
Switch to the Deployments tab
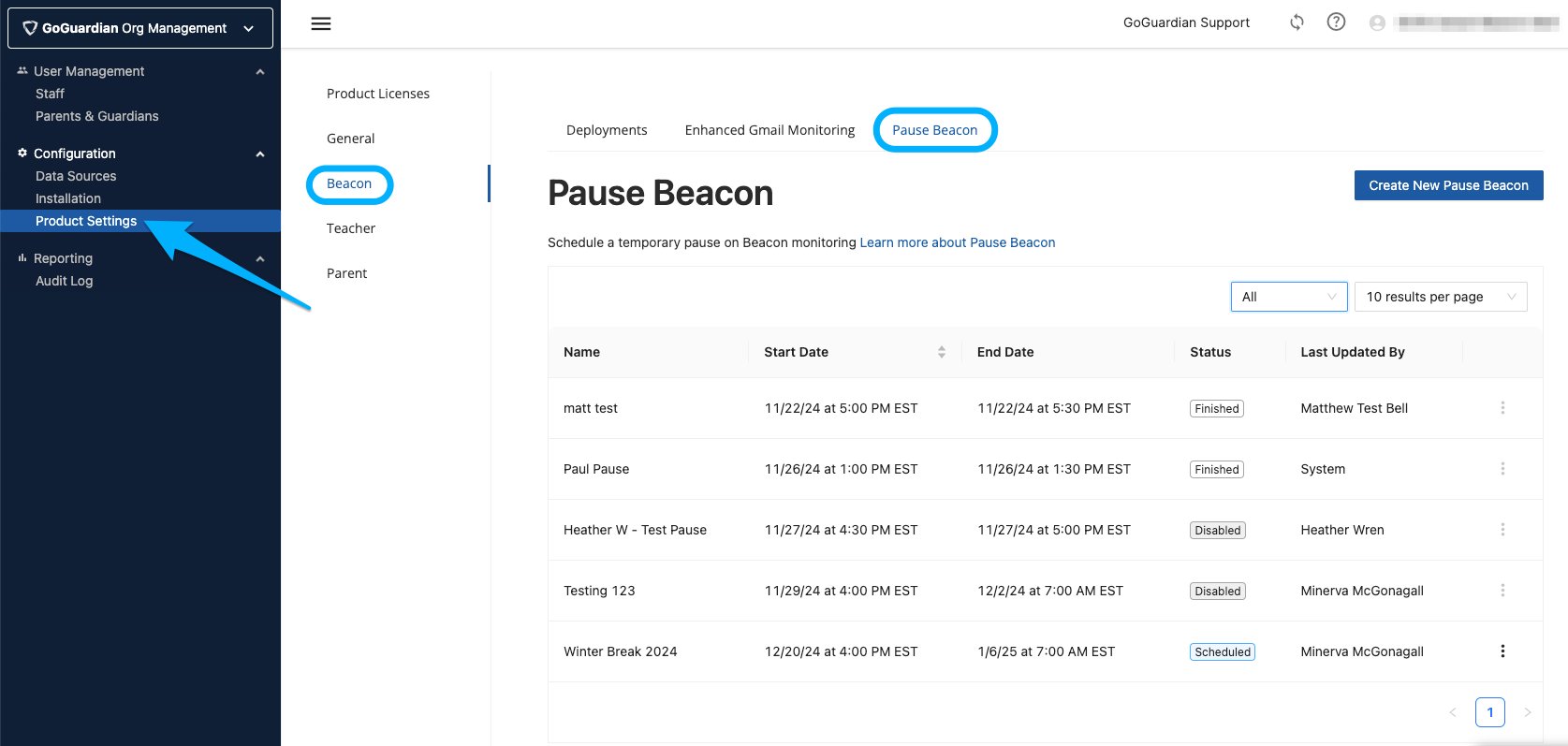tap(607, 130)
